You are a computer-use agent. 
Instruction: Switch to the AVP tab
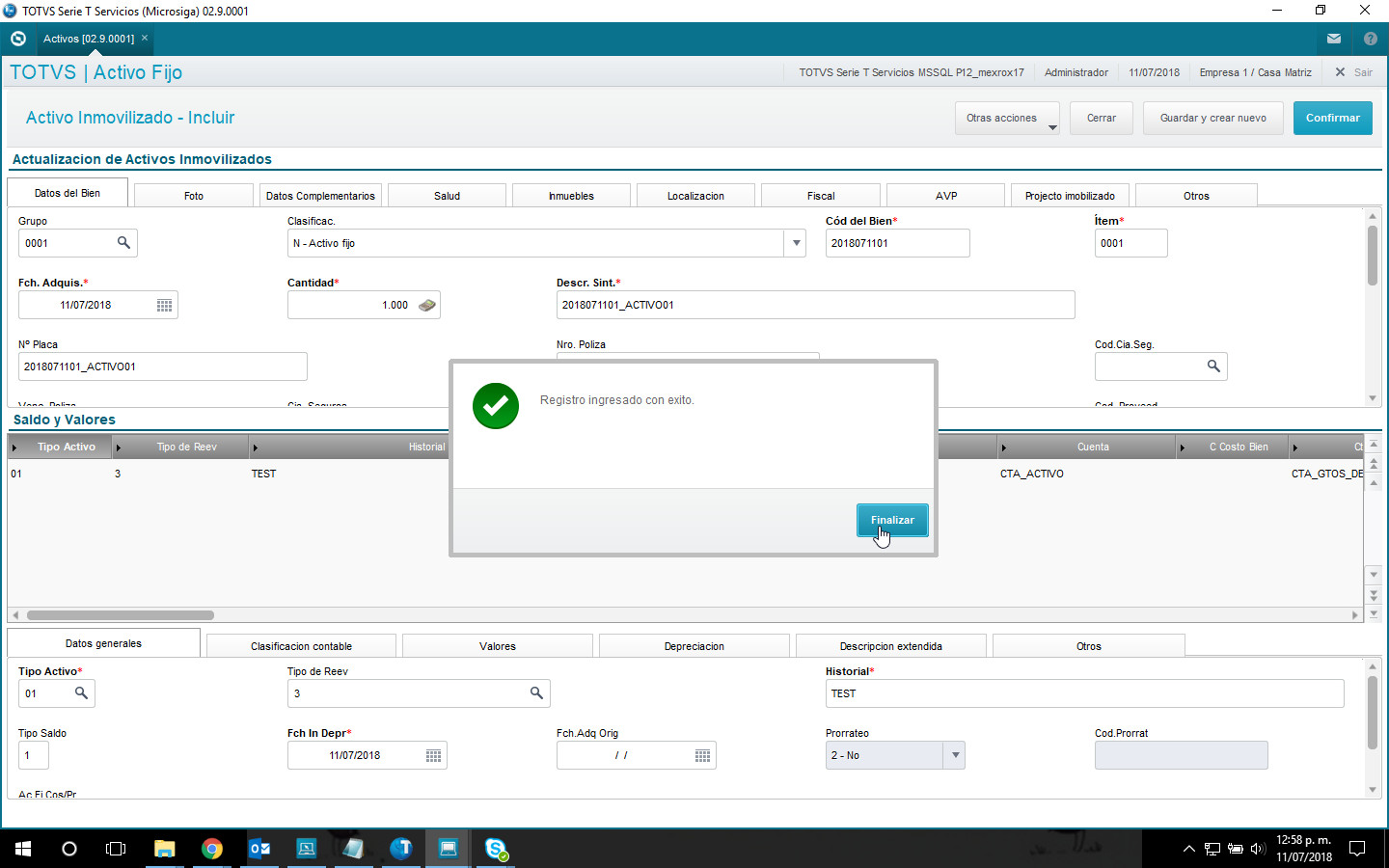pyautogui.click(x=946, y=196)
